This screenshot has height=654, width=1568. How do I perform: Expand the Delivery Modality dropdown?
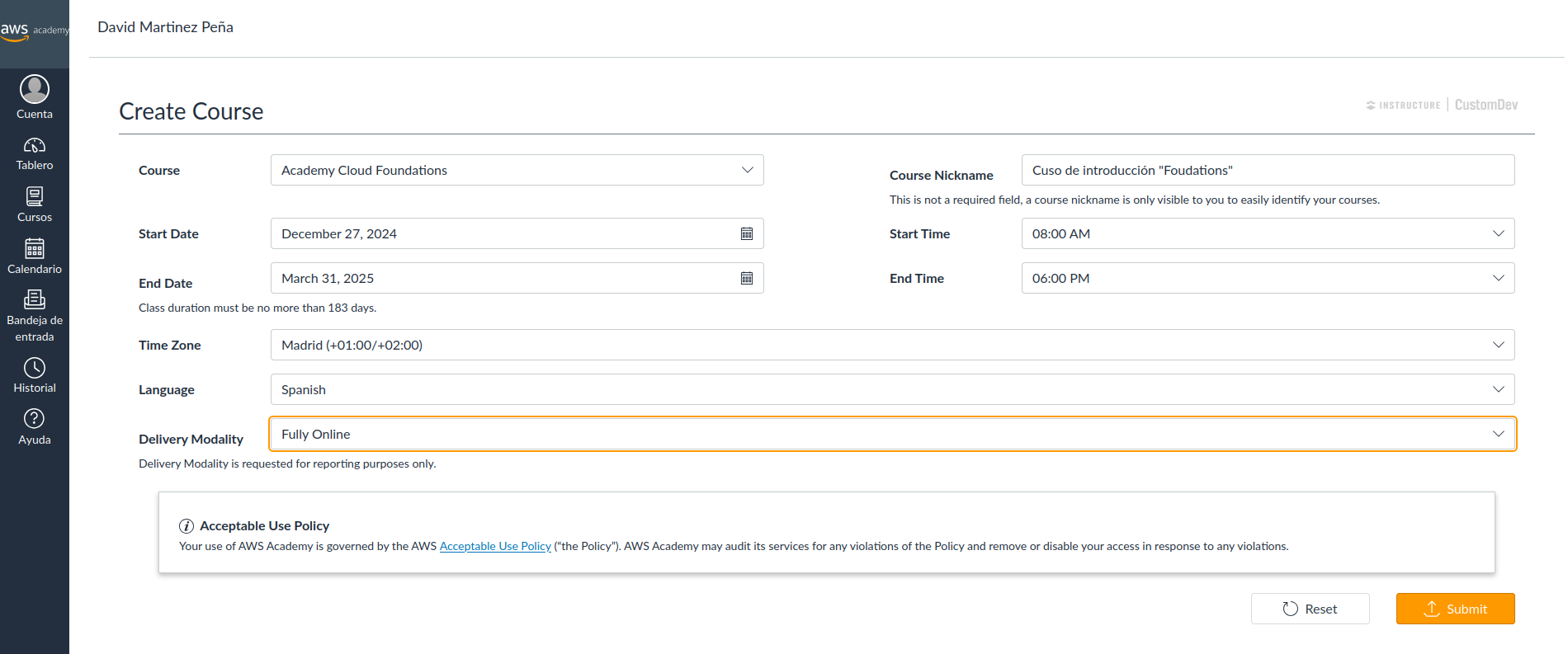pos(891,435)
